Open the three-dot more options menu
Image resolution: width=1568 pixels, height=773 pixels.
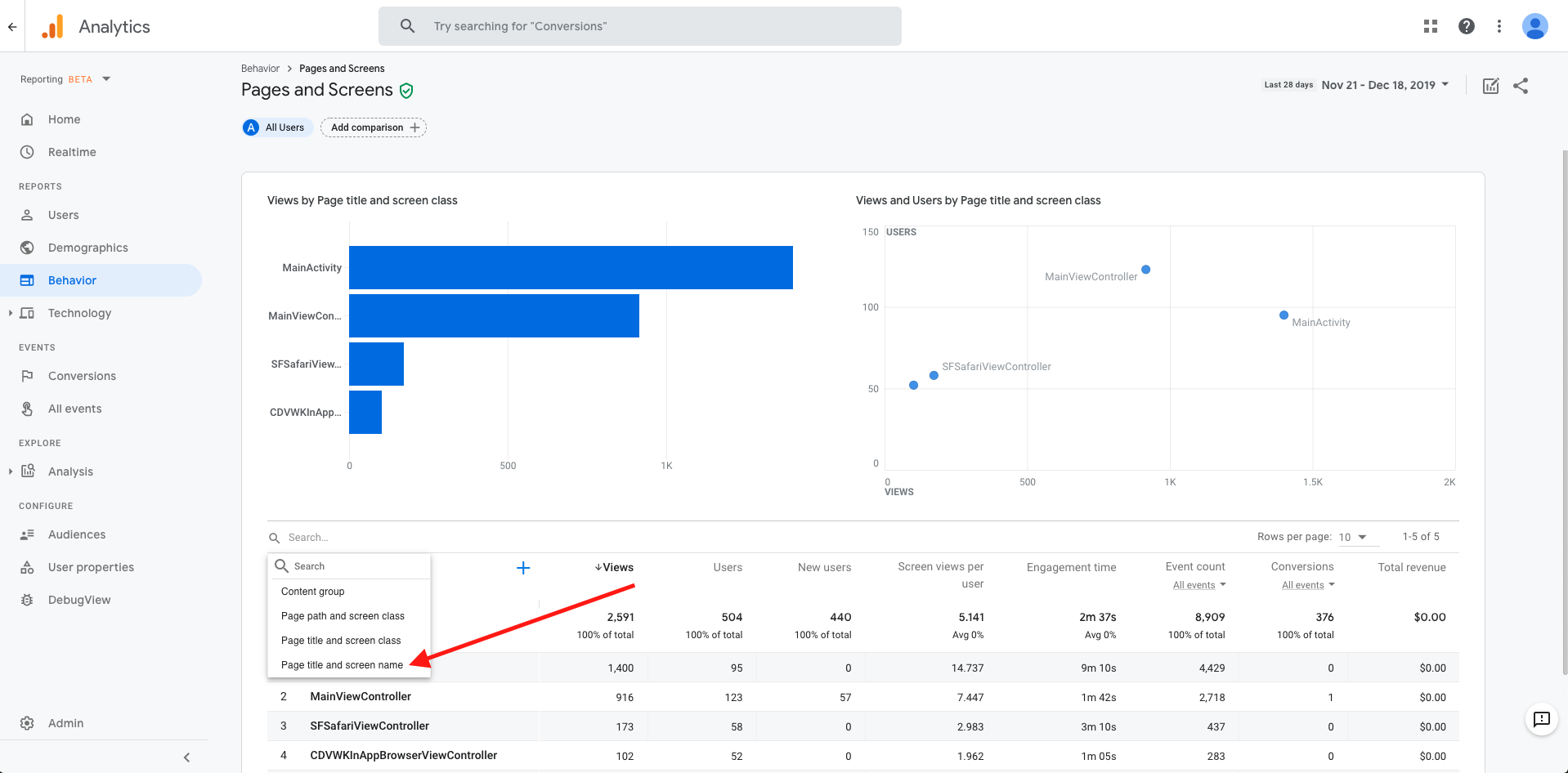pos(1499,26)
